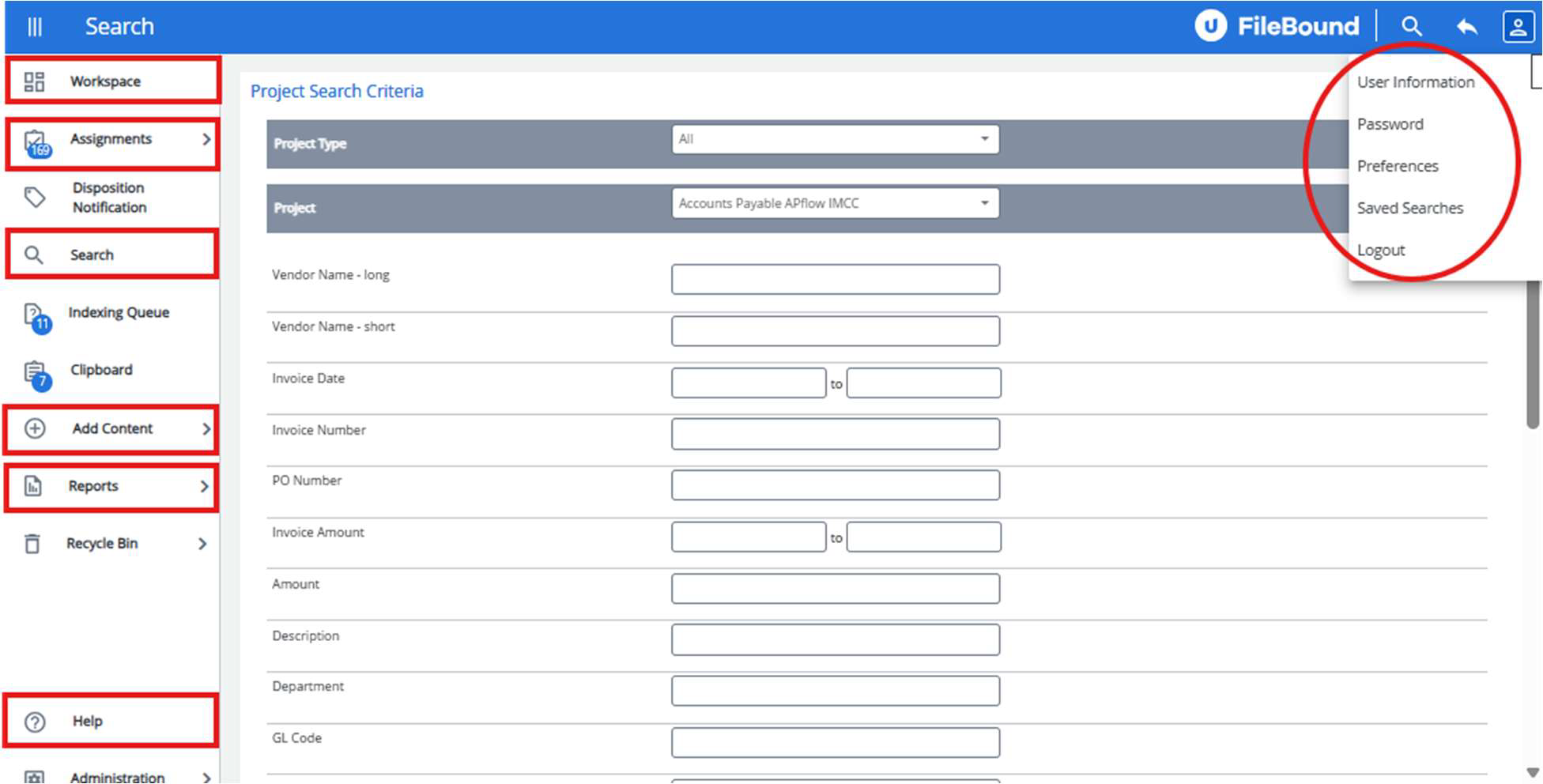The image size is (1543, 784).
Task: Open Saved Searches from user menu
Action: (x=1410, y=208)
